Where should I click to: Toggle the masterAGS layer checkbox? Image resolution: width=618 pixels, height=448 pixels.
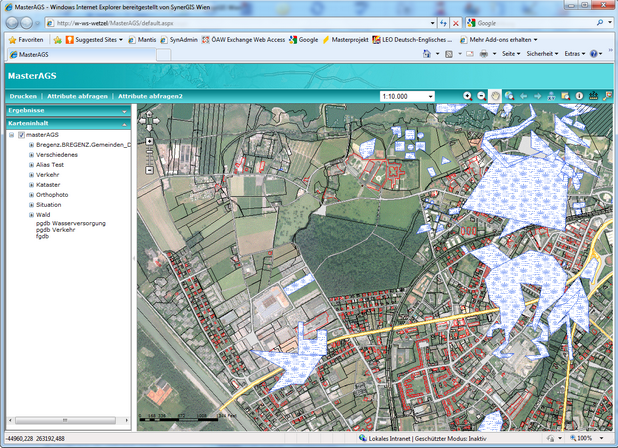tap(22, 135)
